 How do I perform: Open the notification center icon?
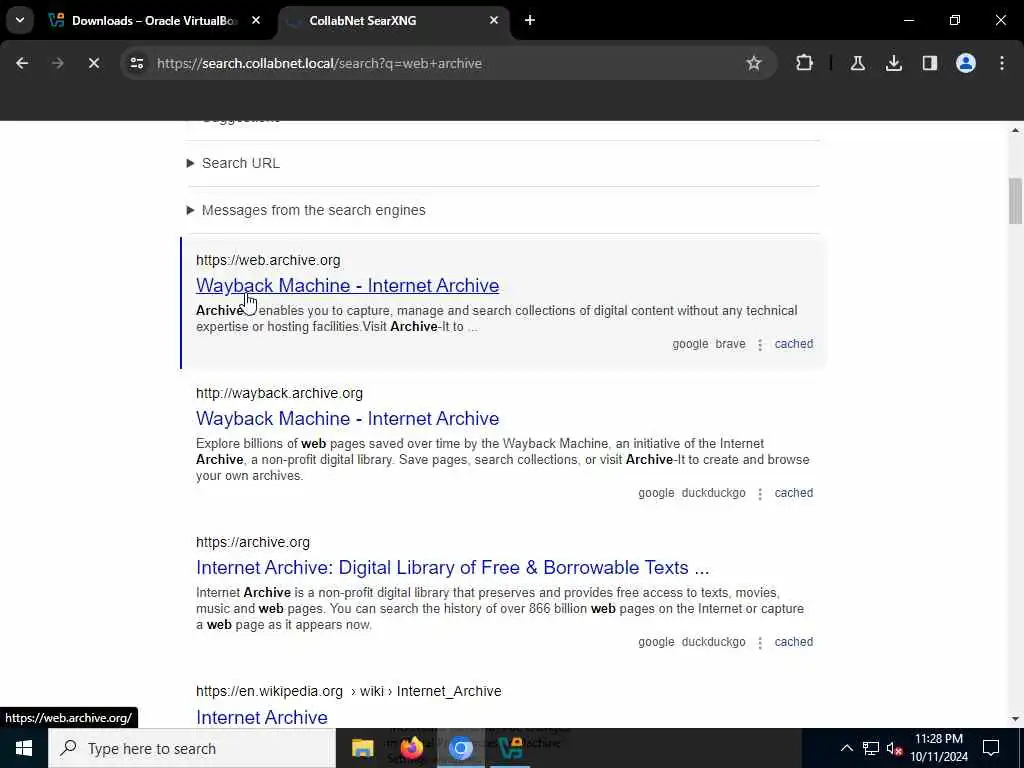[991, 748]
